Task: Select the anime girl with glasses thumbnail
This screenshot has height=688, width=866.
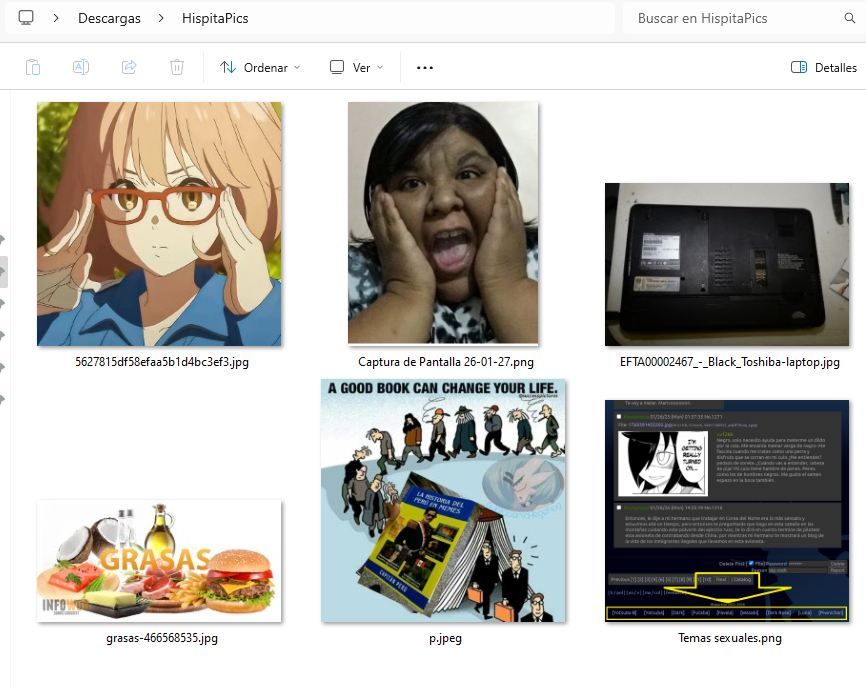Action: (159, 224)
